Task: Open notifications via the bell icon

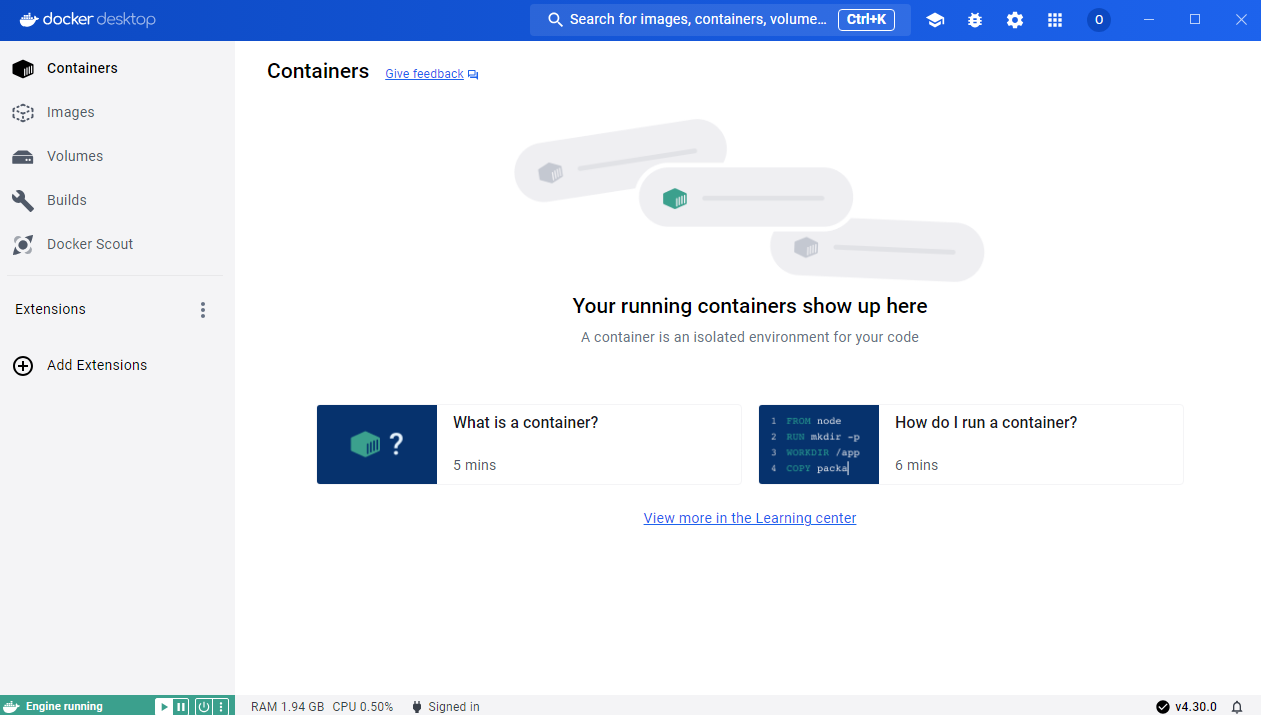Action: pos(1237,707)
